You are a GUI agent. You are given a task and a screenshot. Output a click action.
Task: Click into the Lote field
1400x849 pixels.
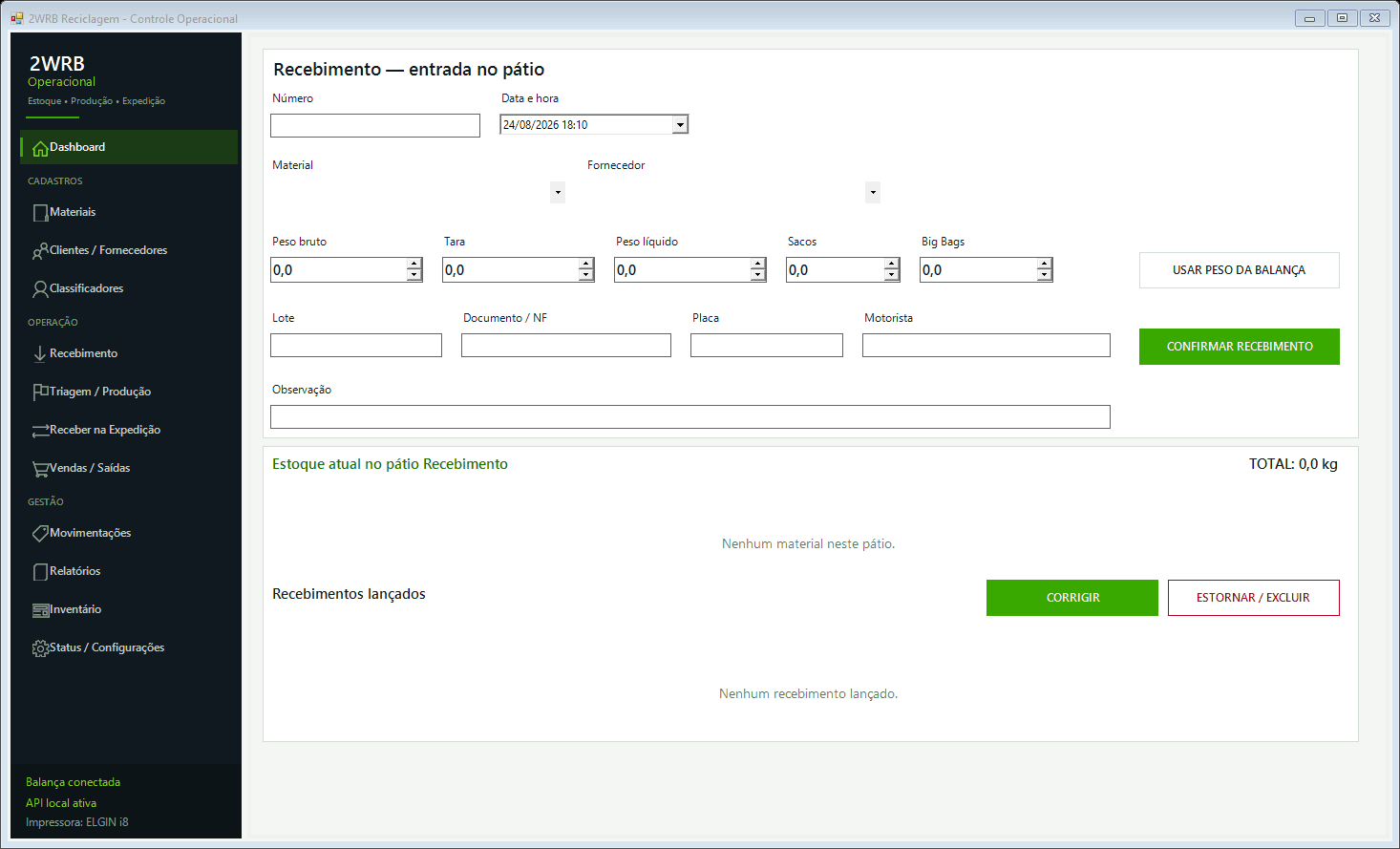click(x=356, y=345)
